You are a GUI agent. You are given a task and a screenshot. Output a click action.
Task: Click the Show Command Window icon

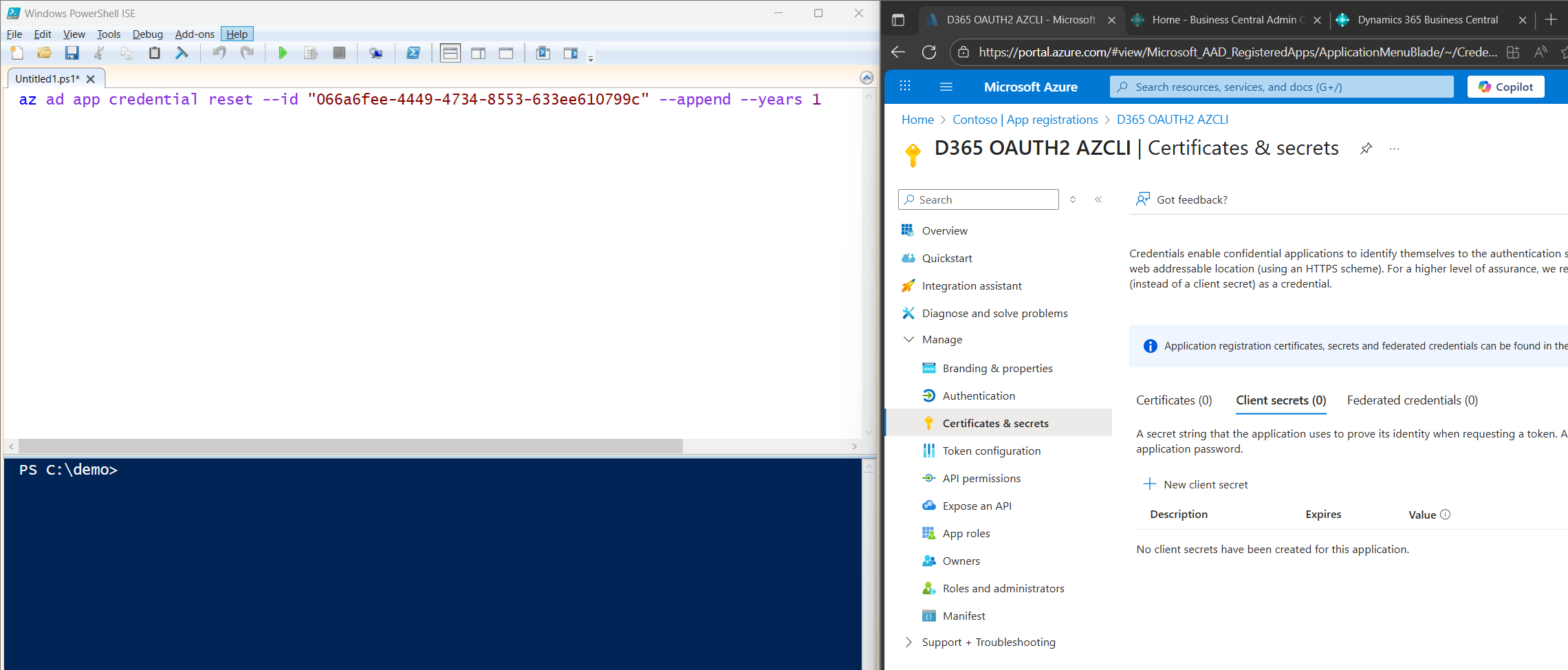pyautogui.click(x=543, y=53)
